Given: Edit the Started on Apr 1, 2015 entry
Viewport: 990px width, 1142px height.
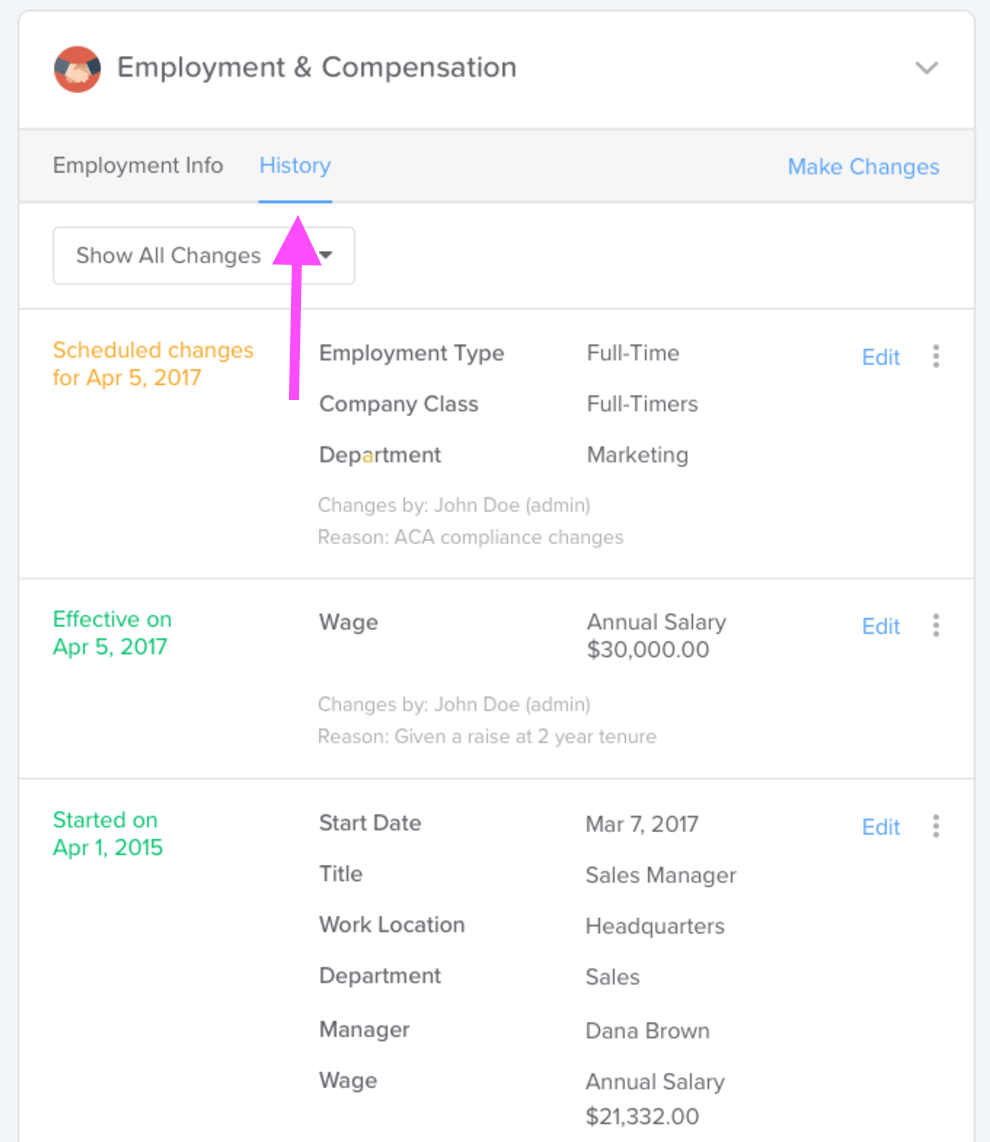Looking at the screenshot, I should point(881,827).
